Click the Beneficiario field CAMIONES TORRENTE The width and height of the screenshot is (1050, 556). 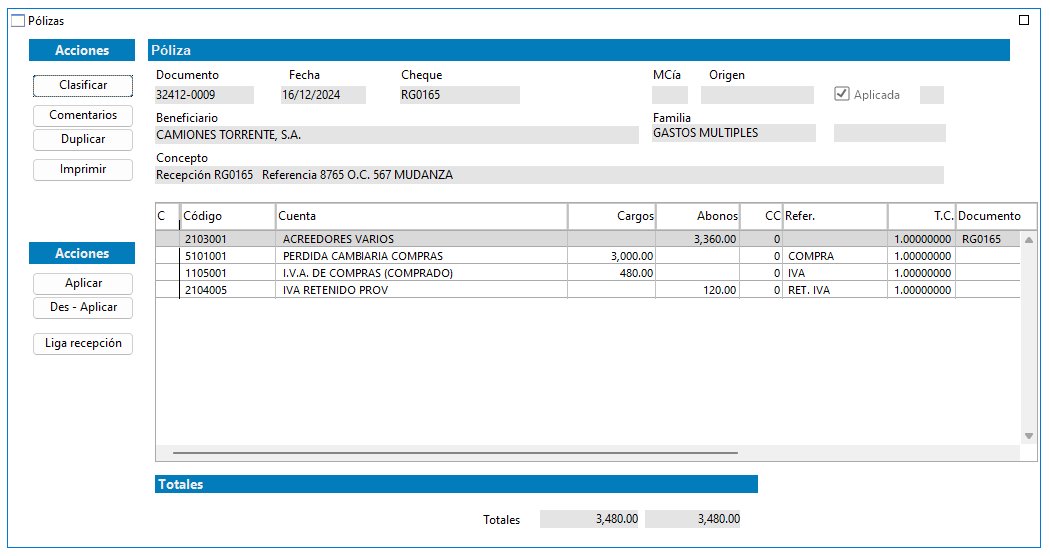click(397, 135)
